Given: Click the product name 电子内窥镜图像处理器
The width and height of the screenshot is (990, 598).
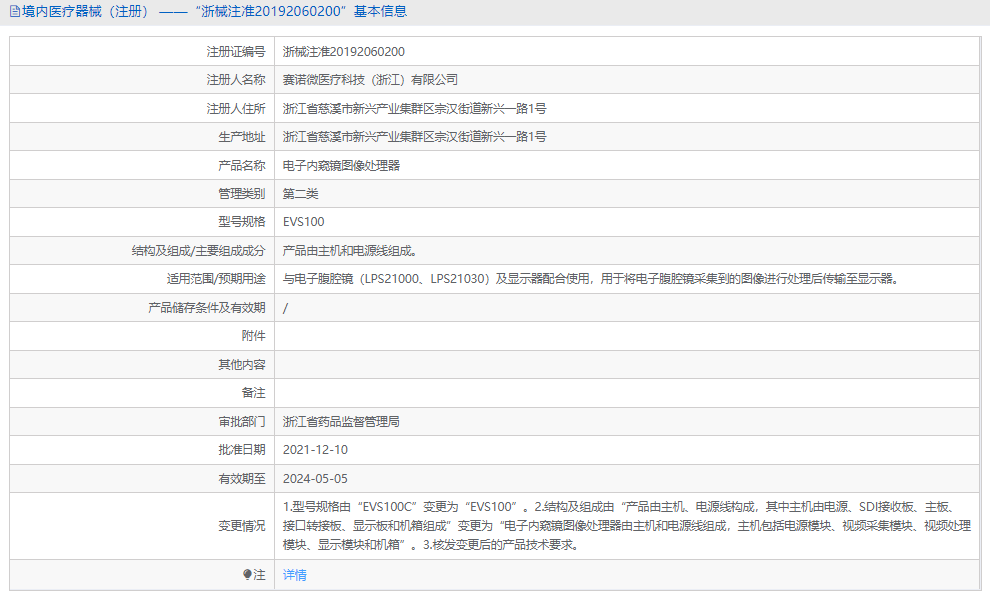Looking at the screenshot, I should (x=350, y=165).
